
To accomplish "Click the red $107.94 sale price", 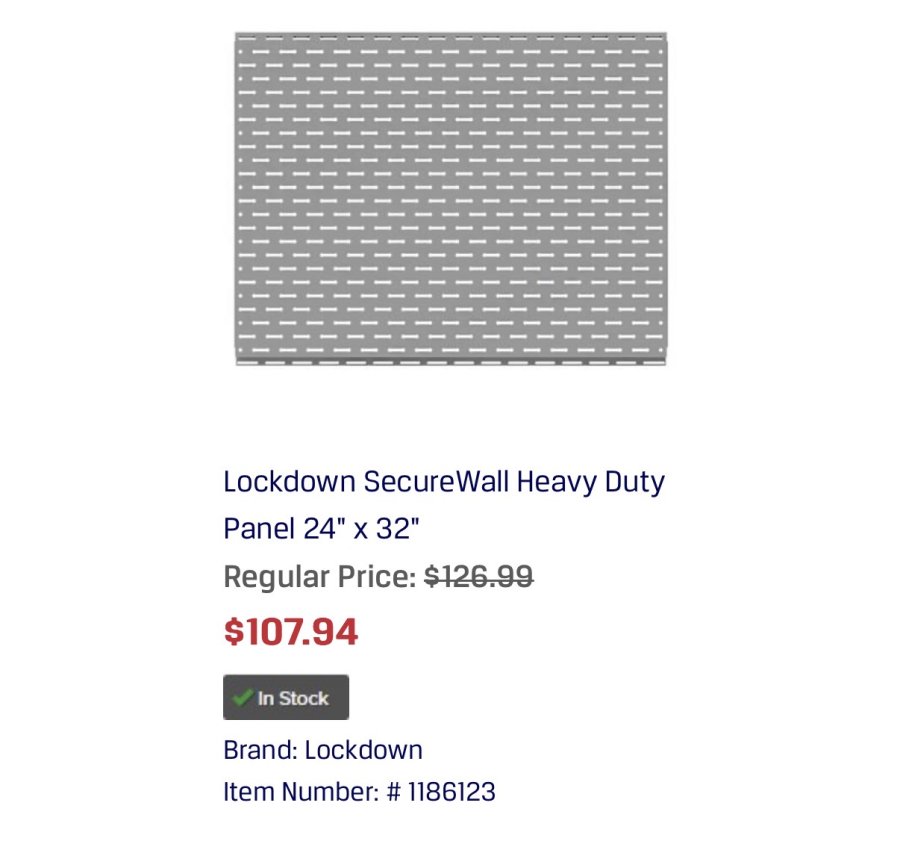I will [291, 632].
